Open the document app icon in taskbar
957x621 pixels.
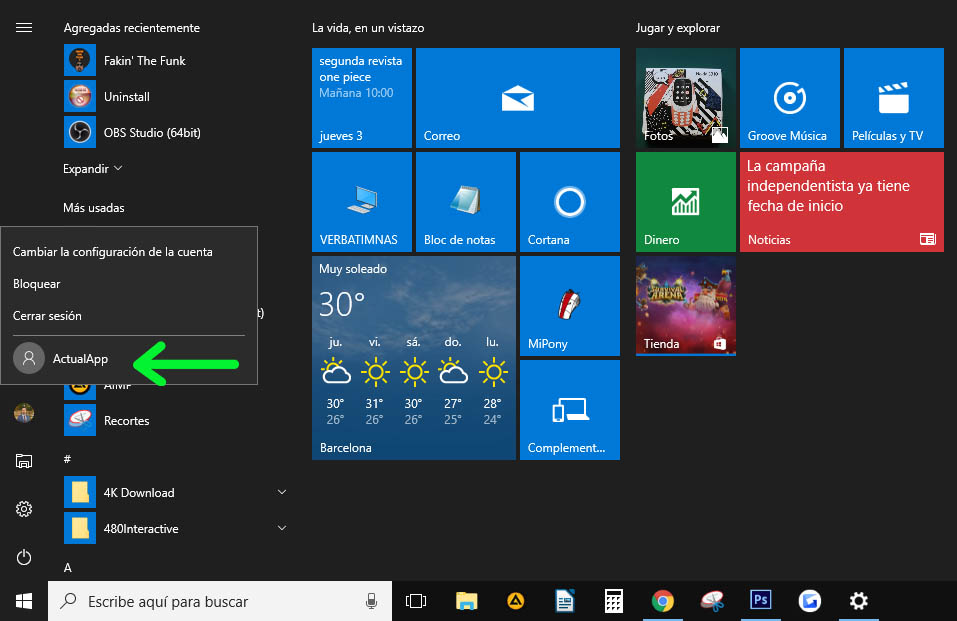tap(565, 601)
